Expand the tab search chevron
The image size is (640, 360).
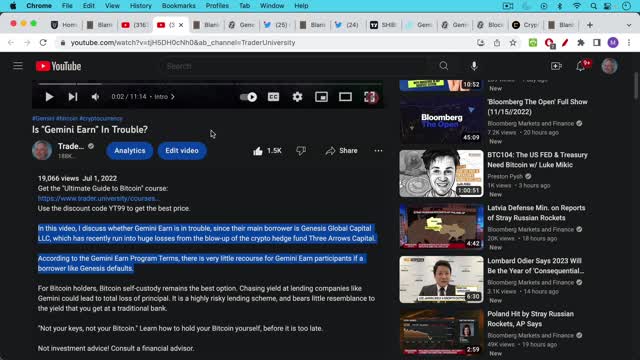tap(629, 25)
